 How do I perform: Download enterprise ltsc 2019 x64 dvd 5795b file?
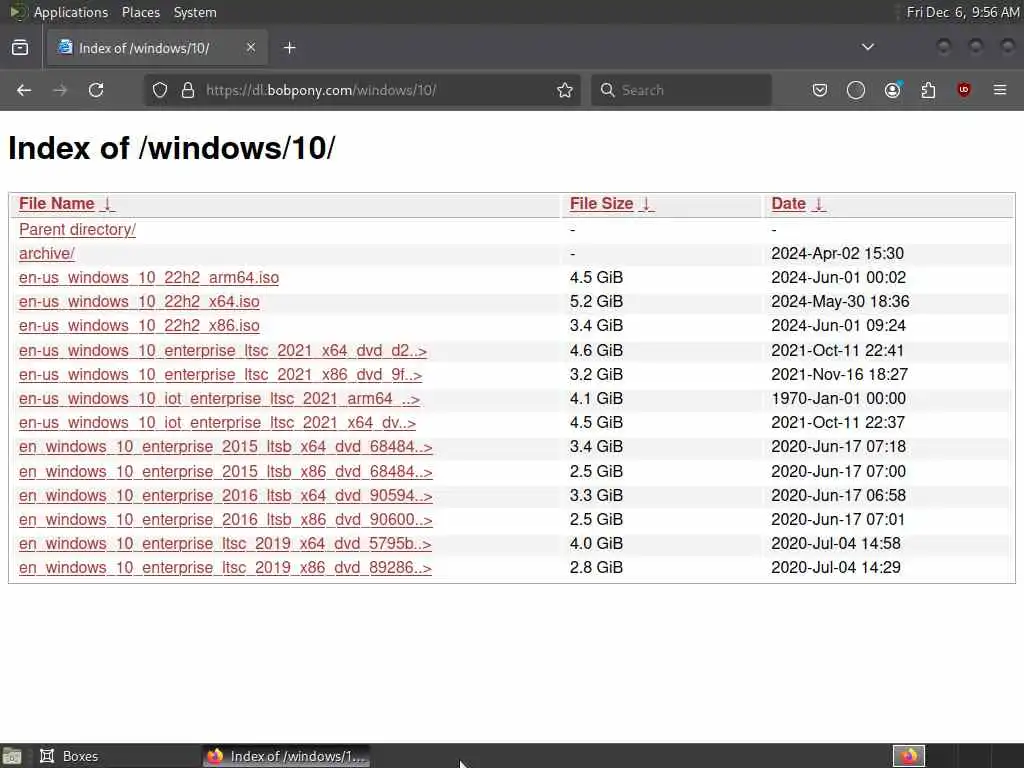225,544
